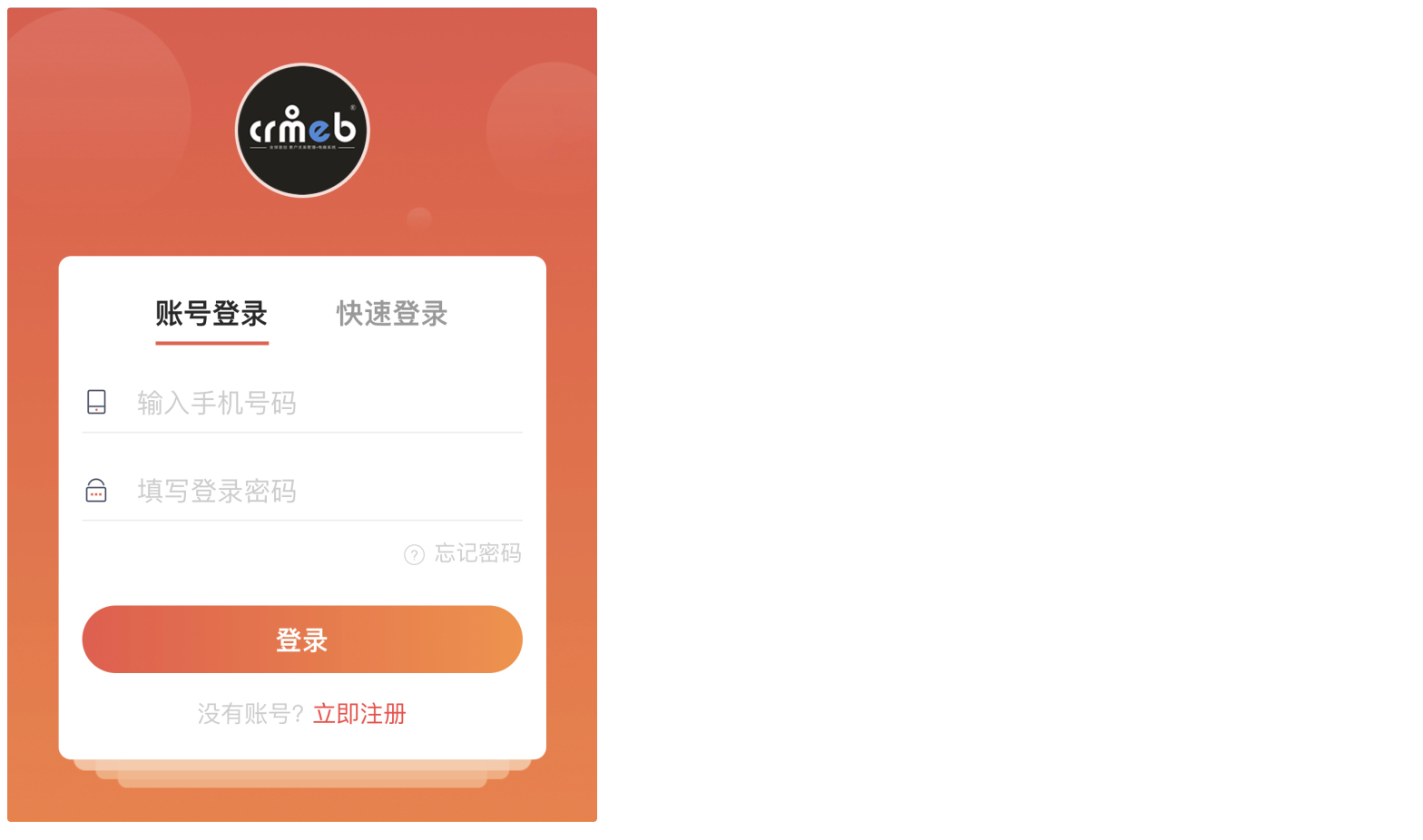This screenshot has height=840, width=1423.
Task: Click the blue letter e in the logo
Action: 320,132
